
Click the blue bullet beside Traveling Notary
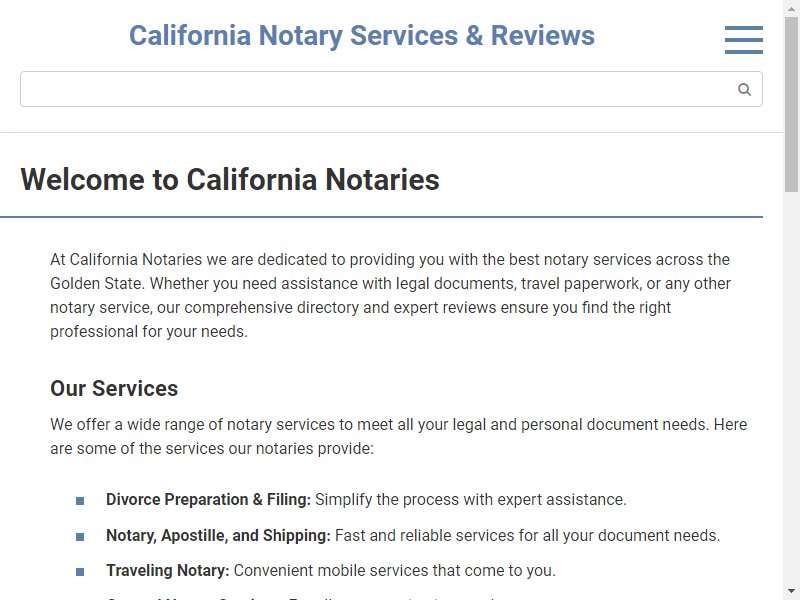80,571
